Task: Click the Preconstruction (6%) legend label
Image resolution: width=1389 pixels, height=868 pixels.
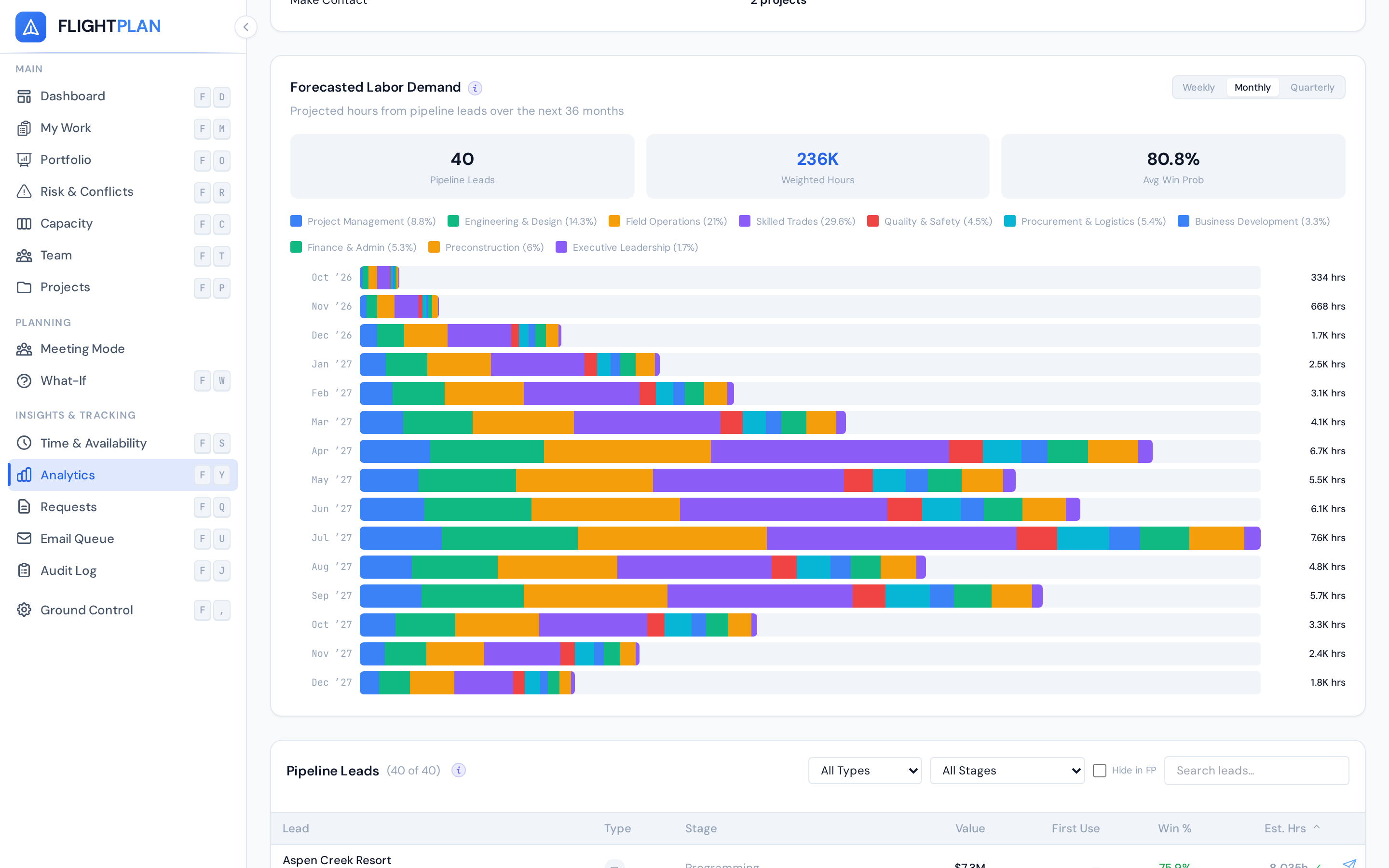Action: (x=494, y=247)
